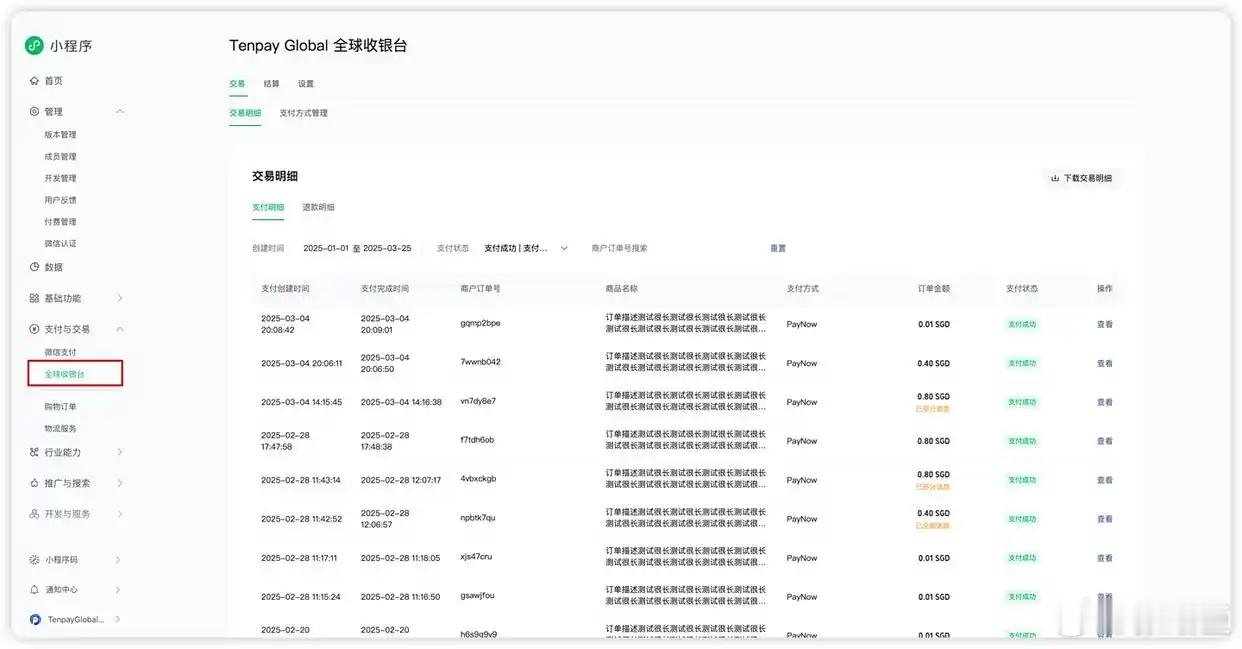Screen dimensions: 1242x649
Task: Click the 开发与服务 icon in the sidebar
Action: pos(35,514)
